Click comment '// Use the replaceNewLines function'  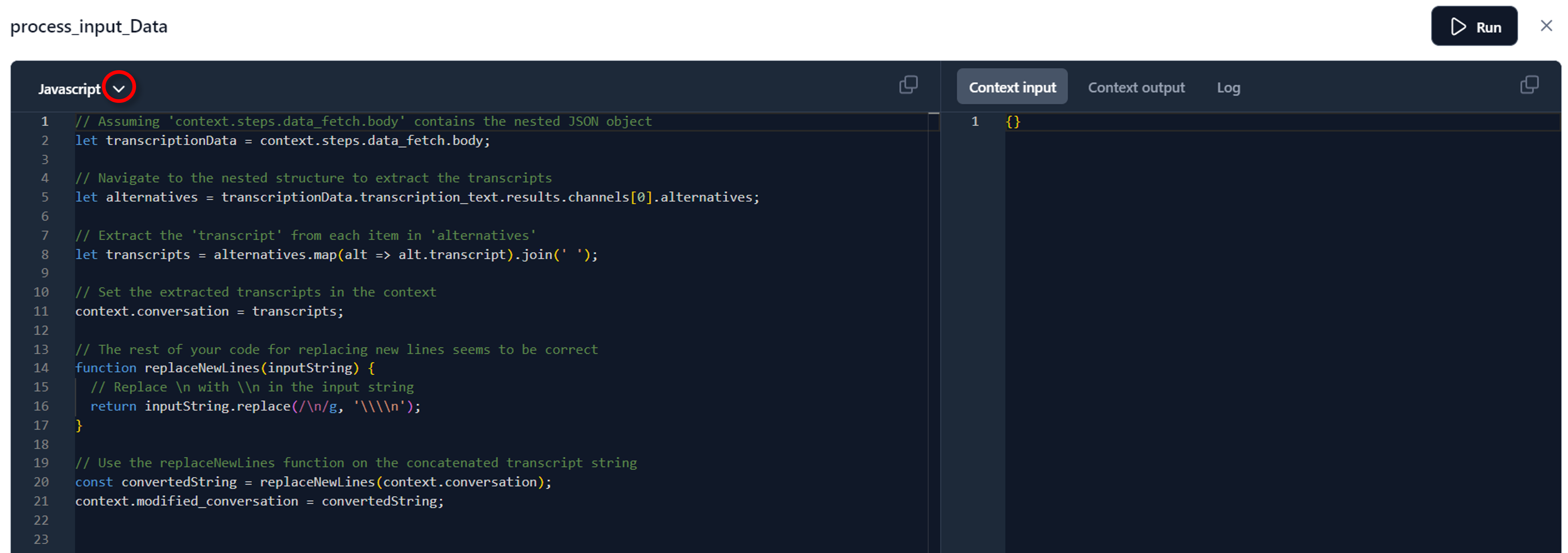tap(356, 463)
